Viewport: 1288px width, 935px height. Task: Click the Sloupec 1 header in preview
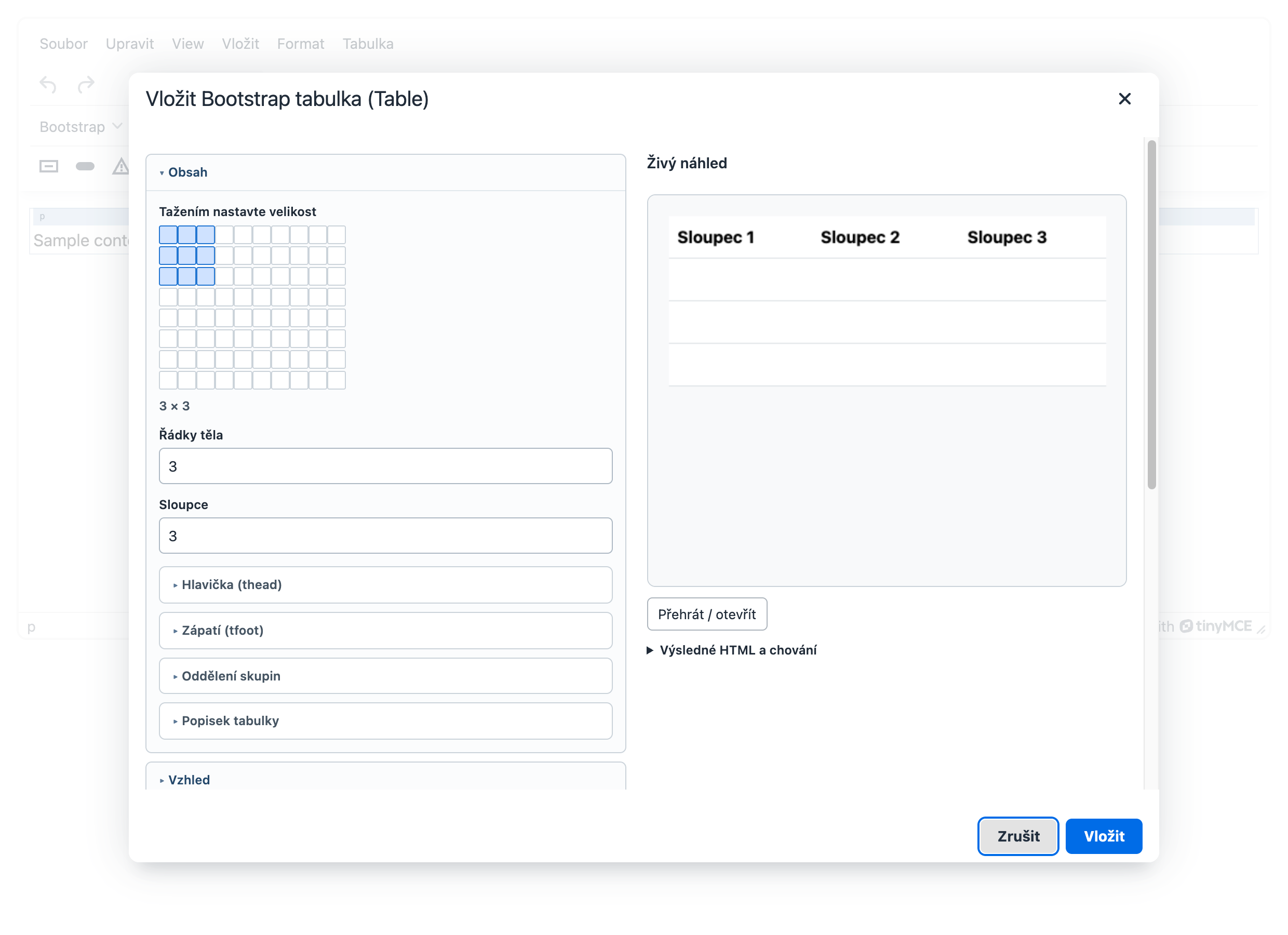click(x=716, y=237)
